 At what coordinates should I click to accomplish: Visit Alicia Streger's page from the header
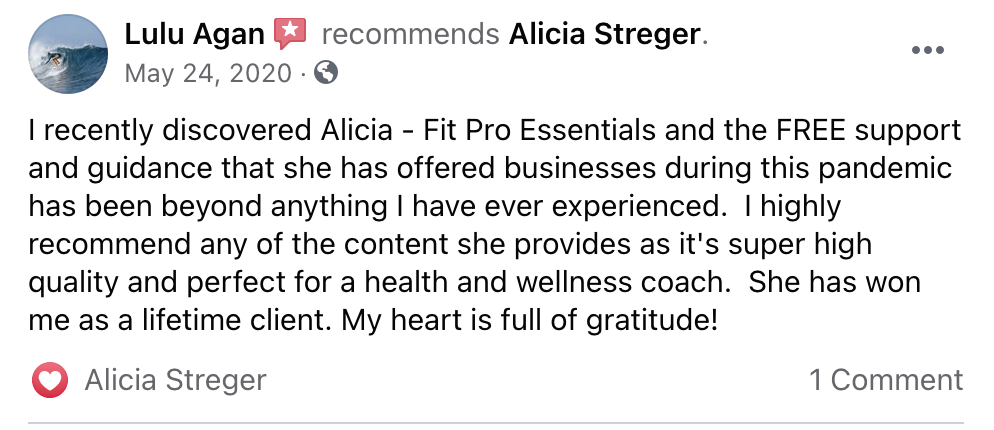pyautogui.click(x=605, y=35)
